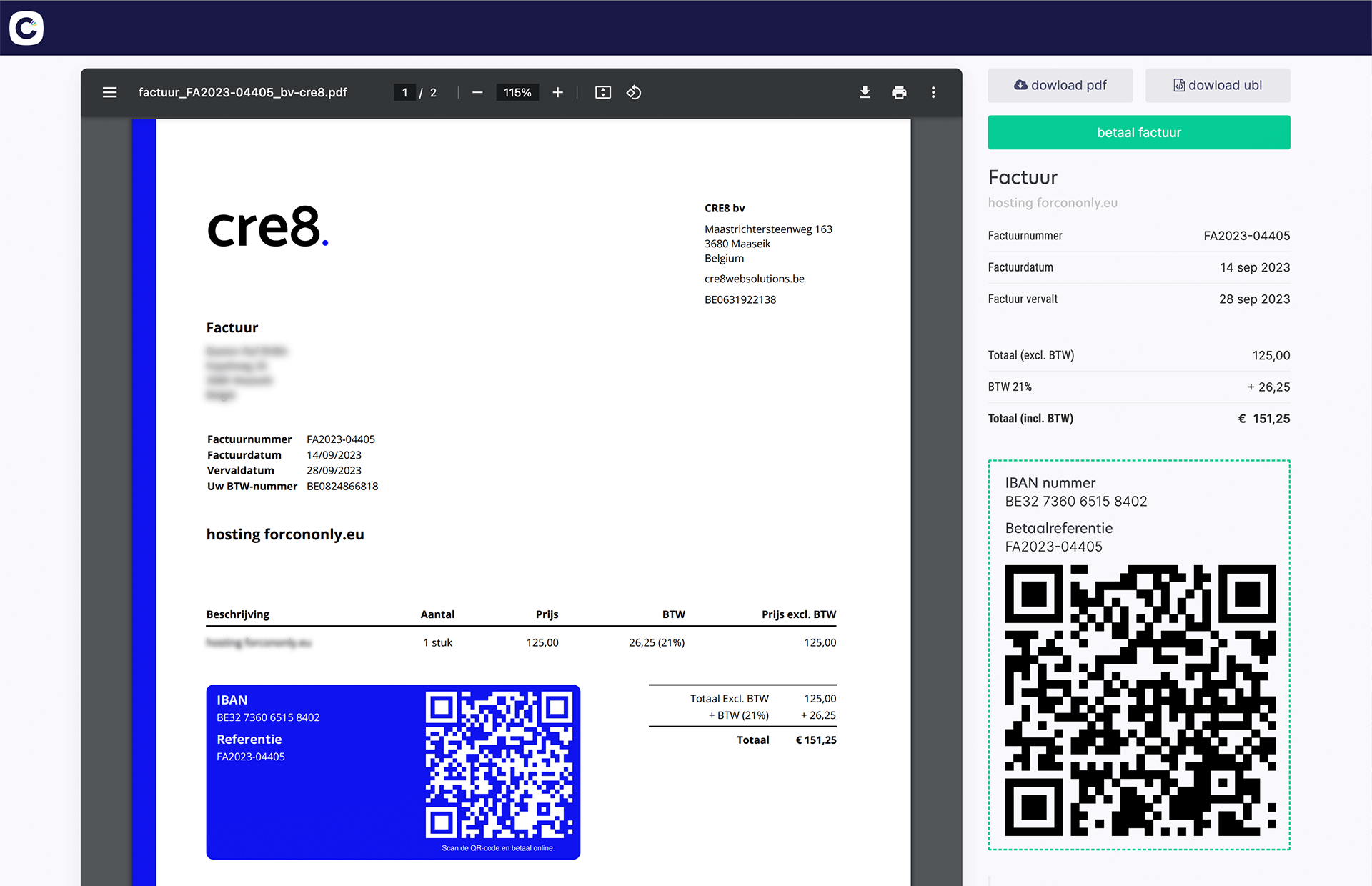Click the Factuur heading in sidebar
Image resolution: width=1372 pixels, height=886 pixels.
click(1023, 177)
